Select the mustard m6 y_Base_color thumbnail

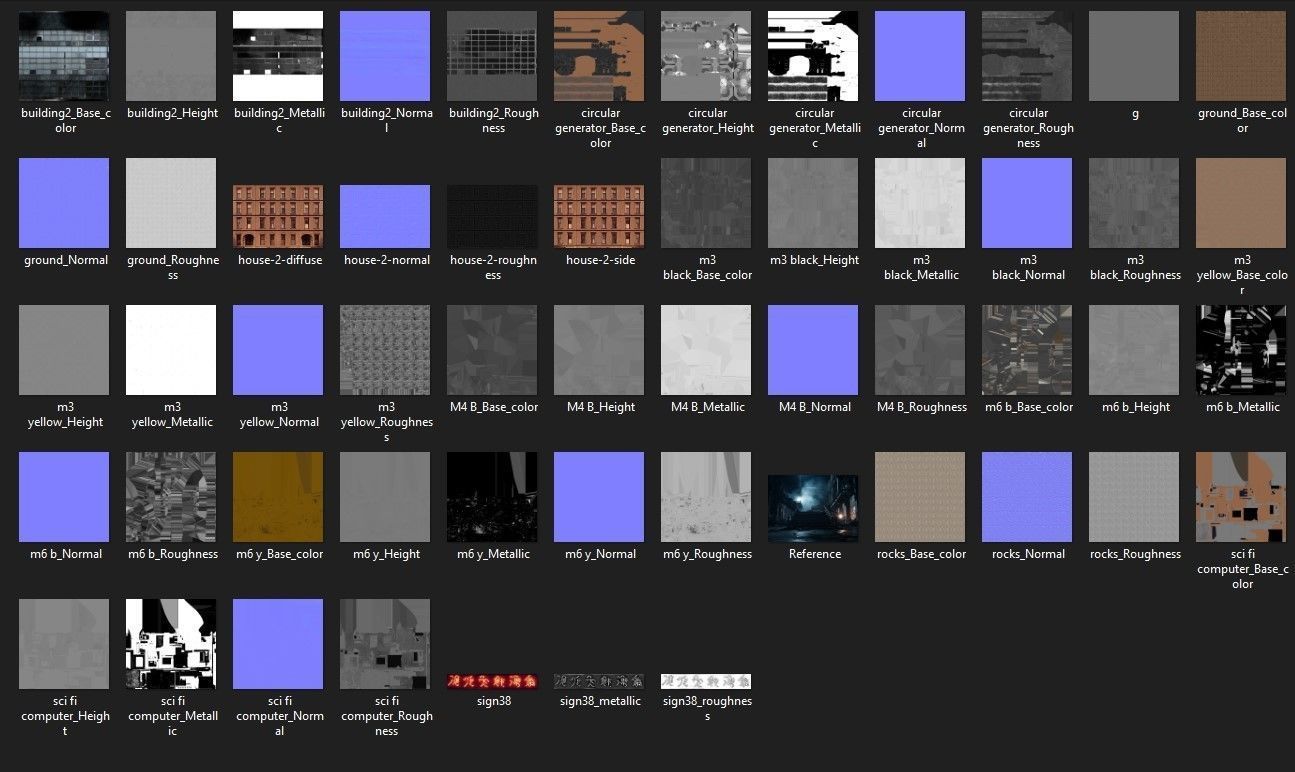[278, 497]
